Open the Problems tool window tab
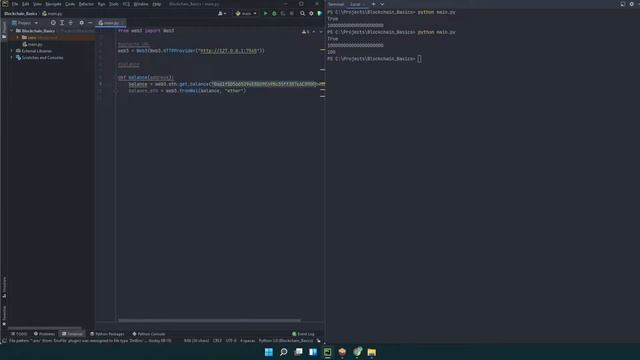This screenshot has width=640, height=360. pos(44,334)
